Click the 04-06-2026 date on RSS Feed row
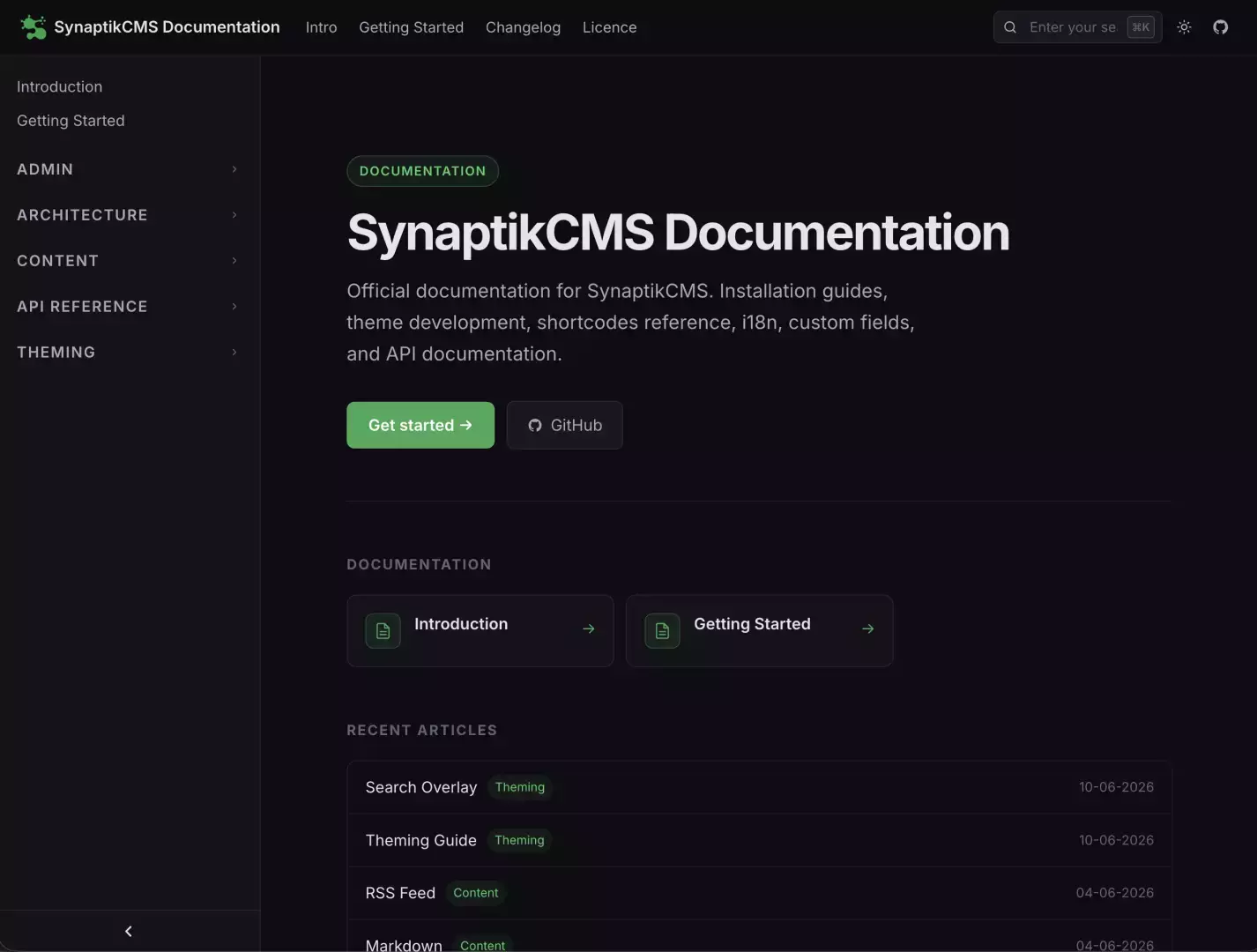Image resolution: width=1257 pixels, height=952 pixels. [x=1115, y=893]
